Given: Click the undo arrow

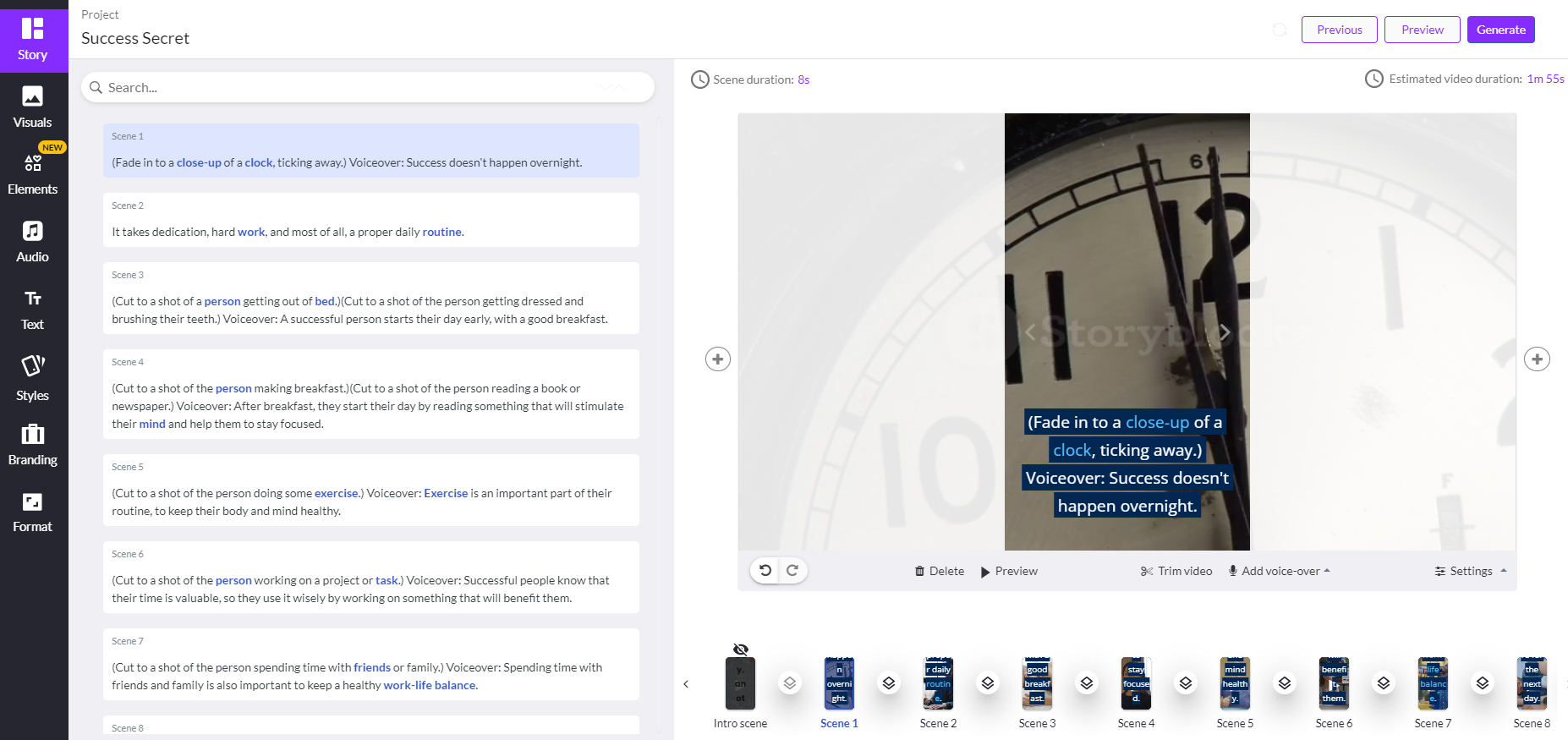Looking at the screenshot, I should tap(765, 570).
